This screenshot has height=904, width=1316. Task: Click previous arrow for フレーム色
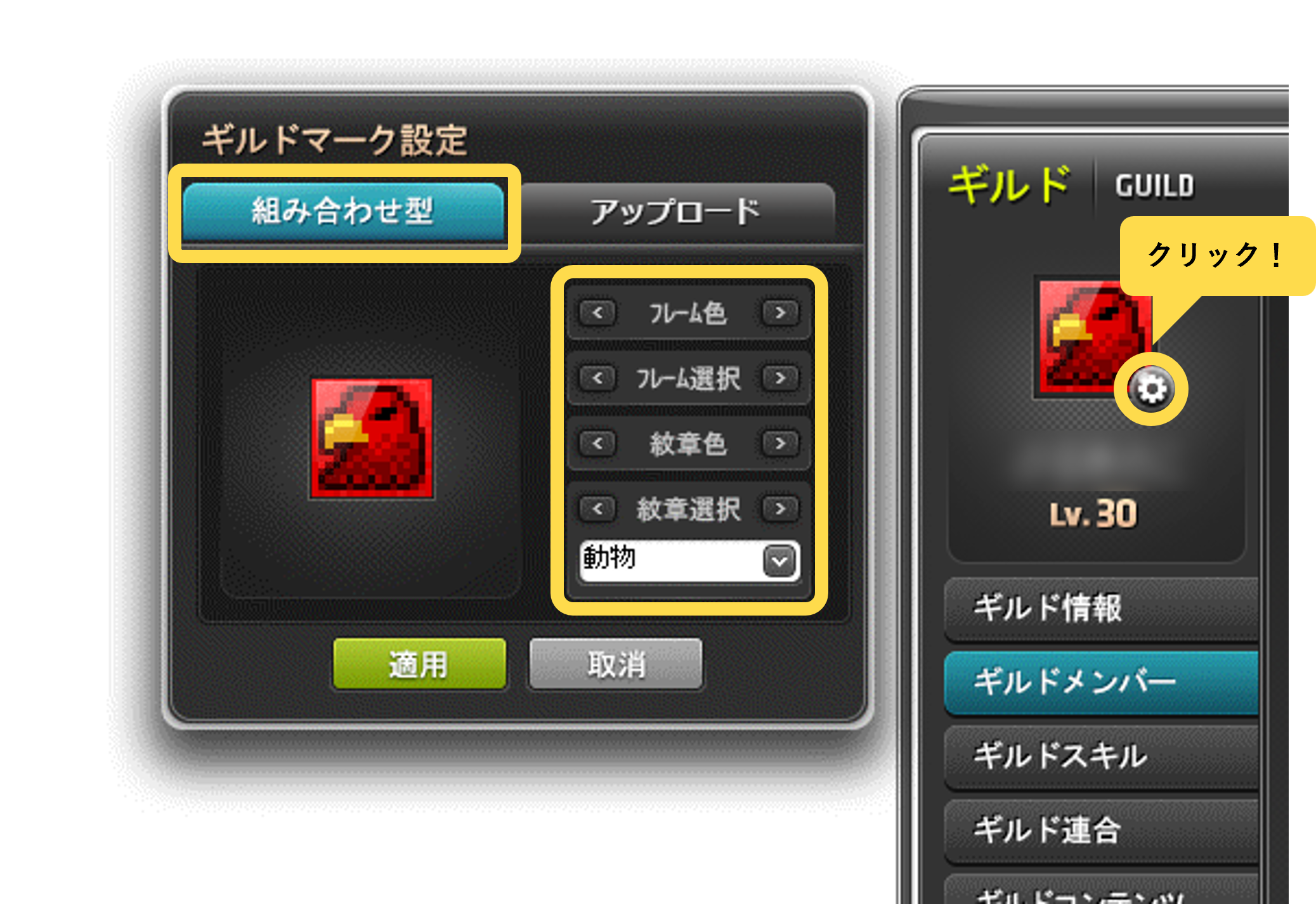point(597,313)
